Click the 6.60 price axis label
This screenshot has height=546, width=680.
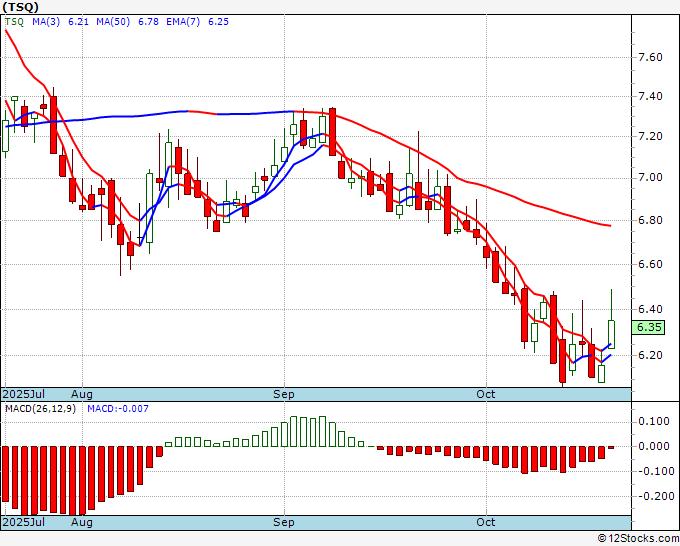(650, 264)
